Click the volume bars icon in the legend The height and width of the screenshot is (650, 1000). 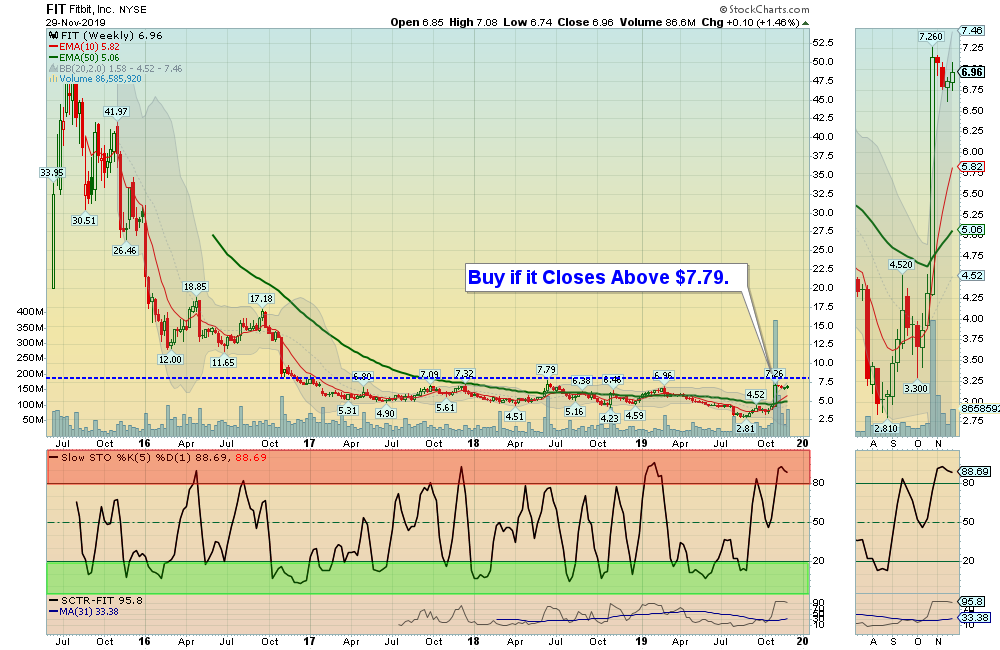[x=53, y=78]
